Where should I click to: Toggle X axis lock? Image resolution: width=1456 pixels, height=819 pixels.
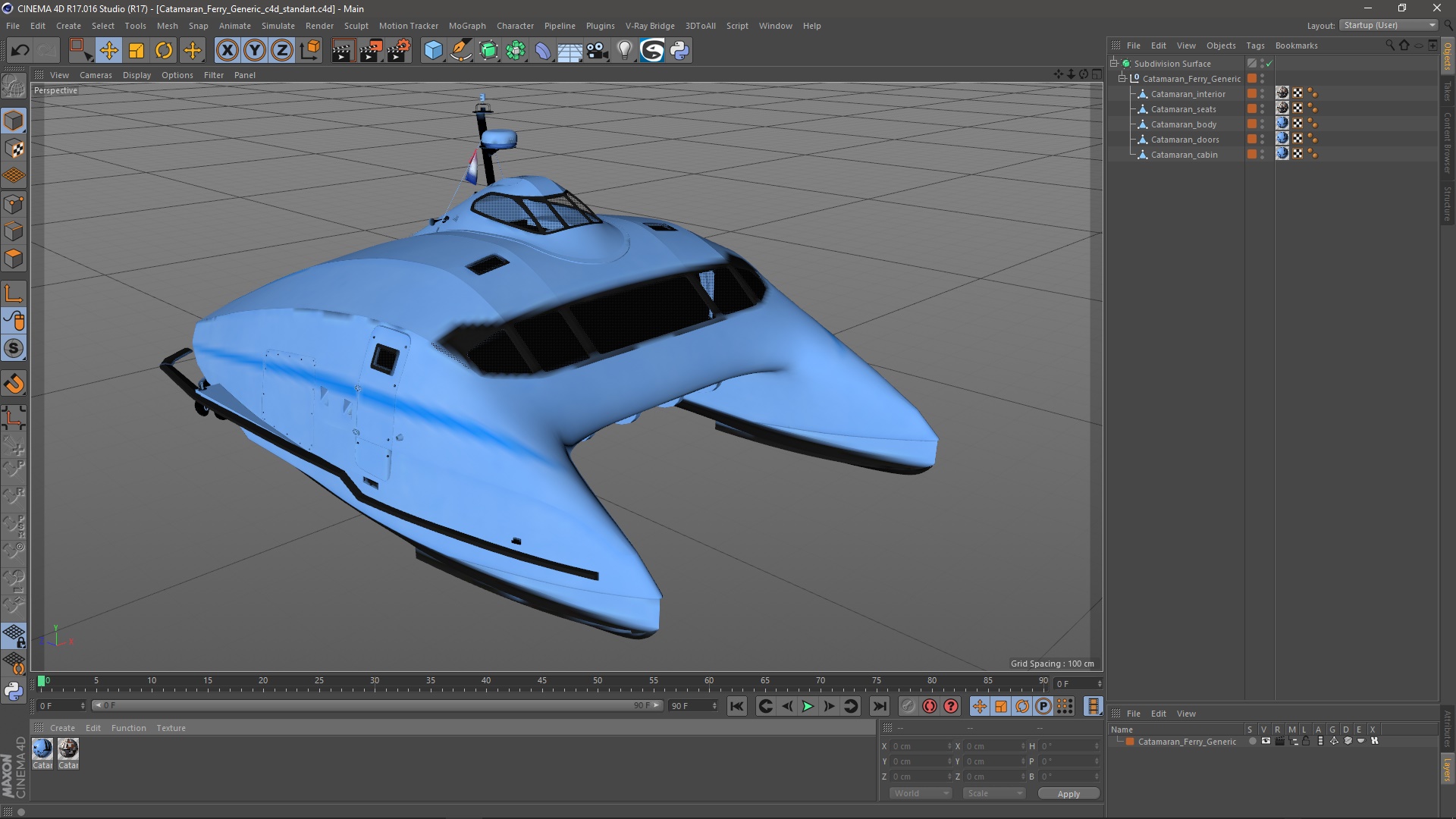pyautogui.click(x=227, y=51)
